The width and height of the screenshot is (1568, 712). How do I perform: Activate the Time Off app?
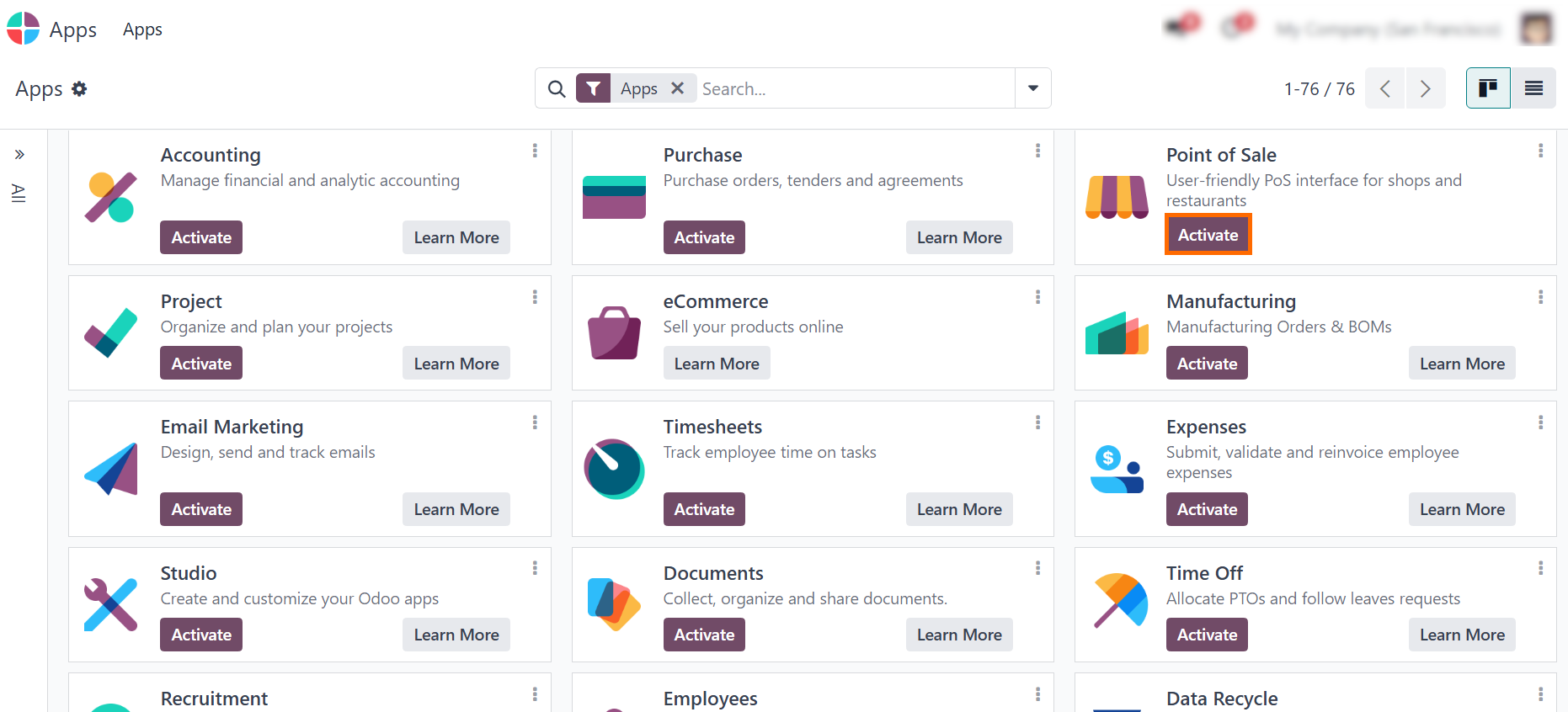point(1207,635)
